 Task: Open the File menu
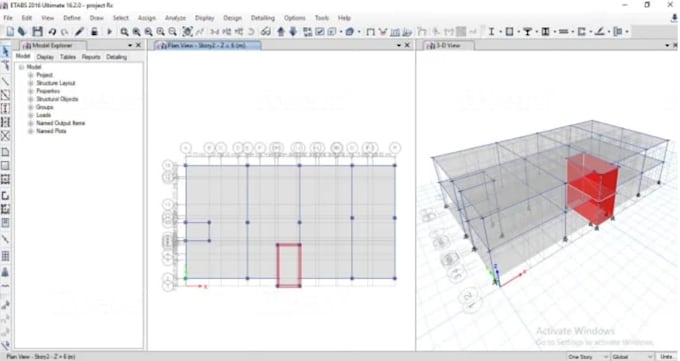8,18
